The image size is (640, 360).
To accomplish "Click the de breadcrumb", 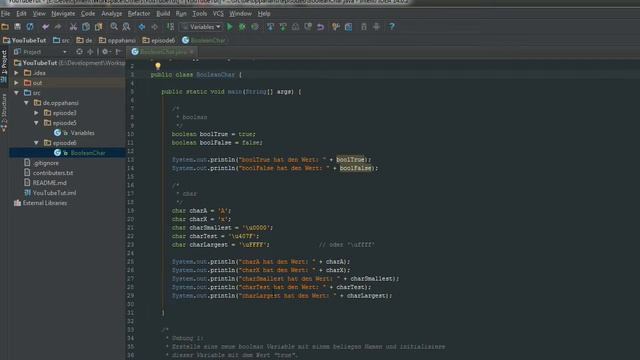I will pyautogui.click(x=84, y=40).
